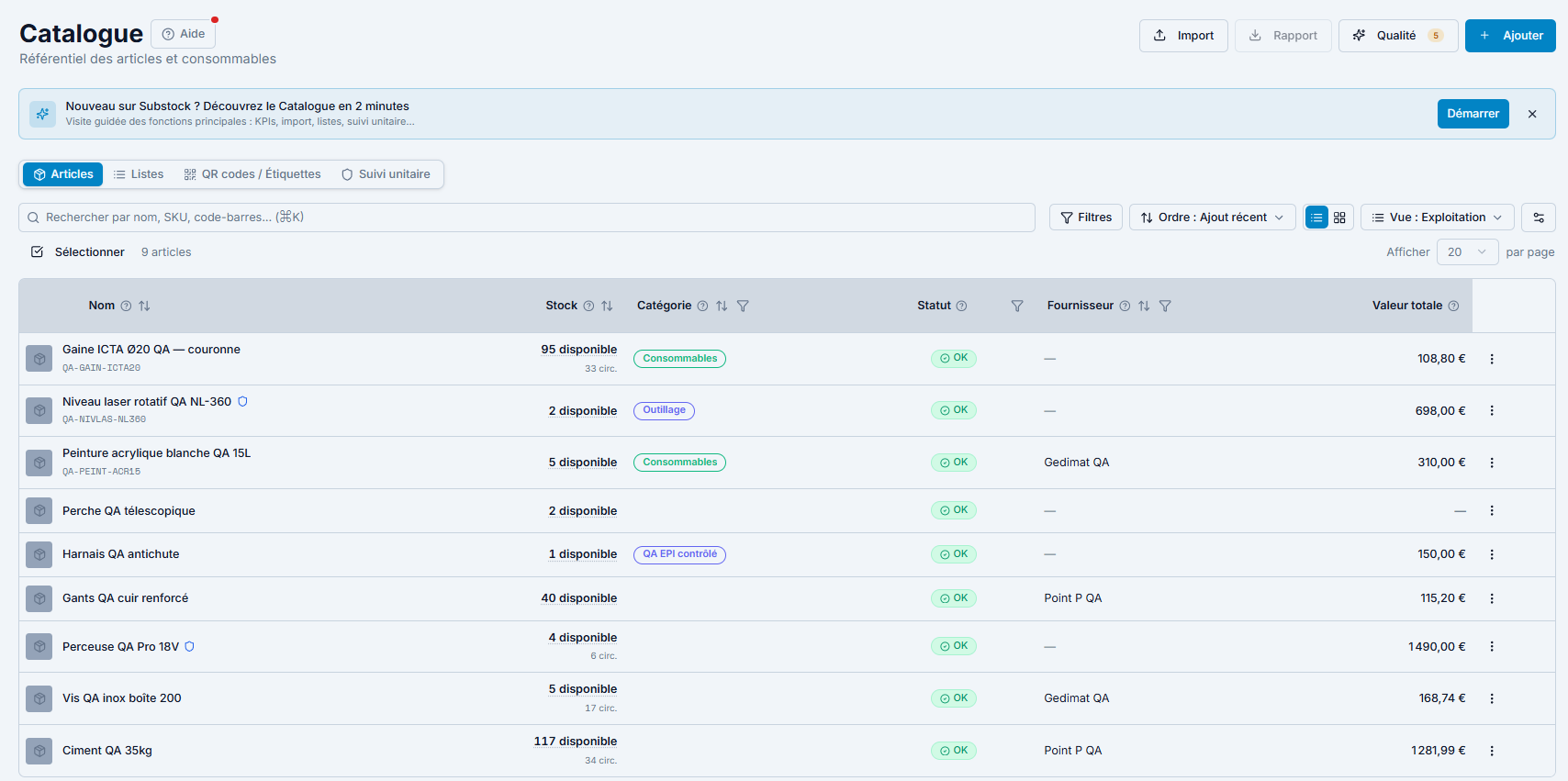The image size is (1568, 781).
Task: Open the three-dot menu for Perche QA télescopique
Action: click(1492, 510)
